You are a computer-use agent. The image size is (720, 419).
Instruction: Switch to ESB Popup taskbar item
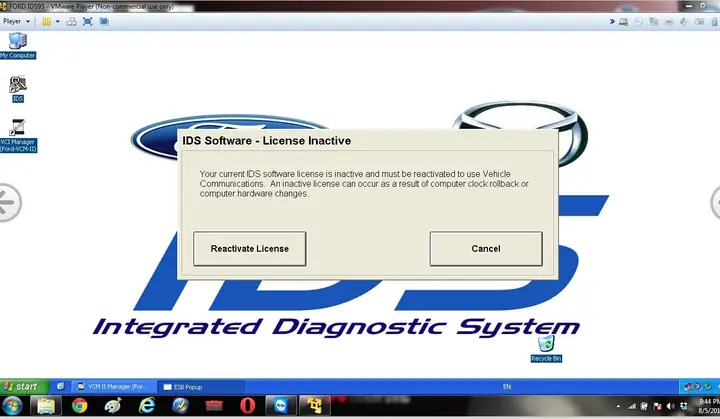click(201, 387)
